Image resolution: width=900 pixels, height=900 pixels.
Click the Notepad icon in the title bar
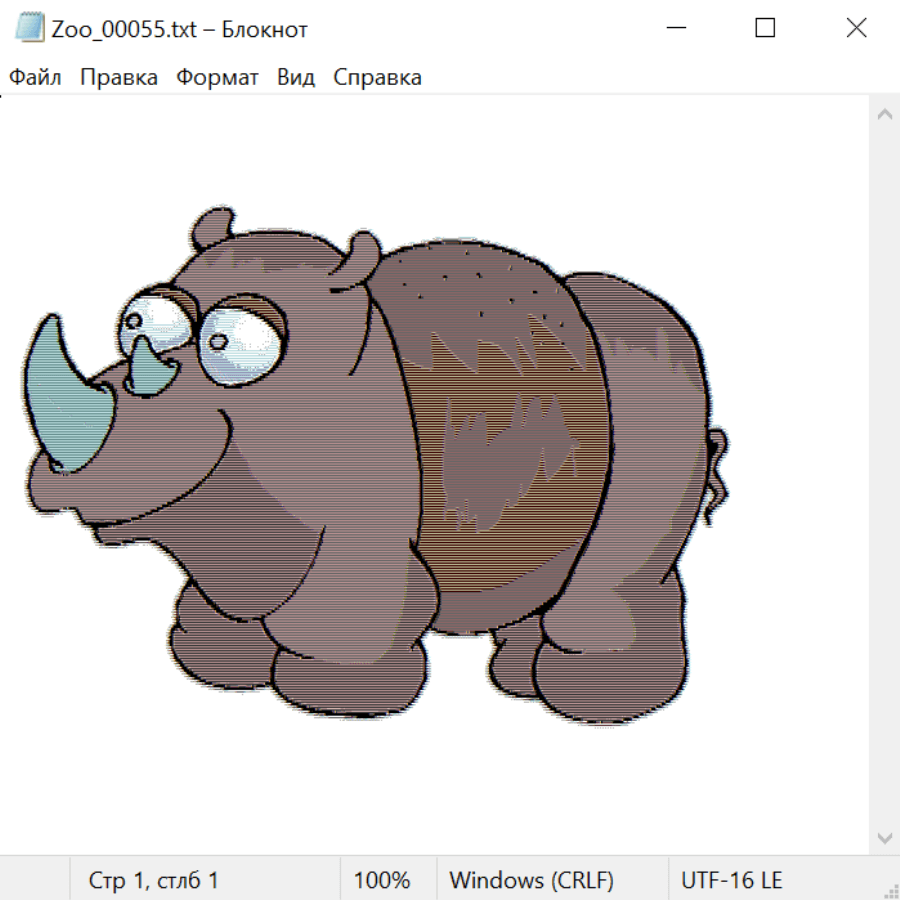[x=31, y=28]
